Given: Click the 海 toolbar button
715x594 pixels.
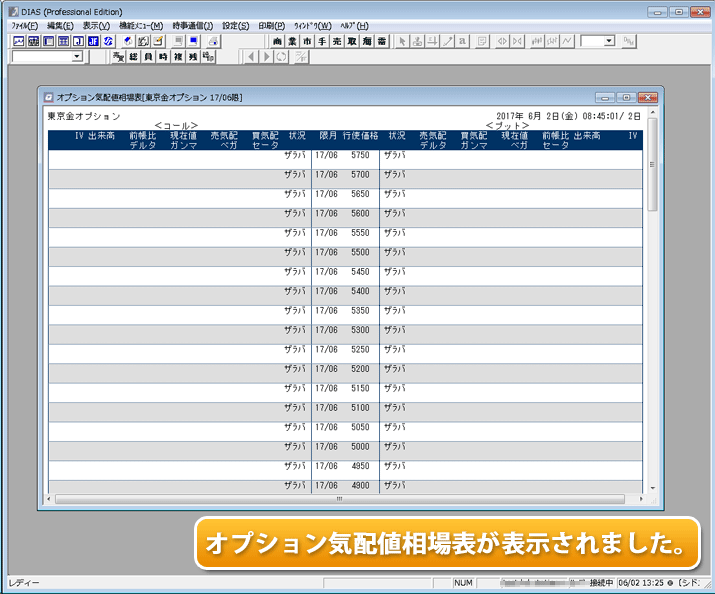Looking at the screenshot, I should (x=368, y=41).
